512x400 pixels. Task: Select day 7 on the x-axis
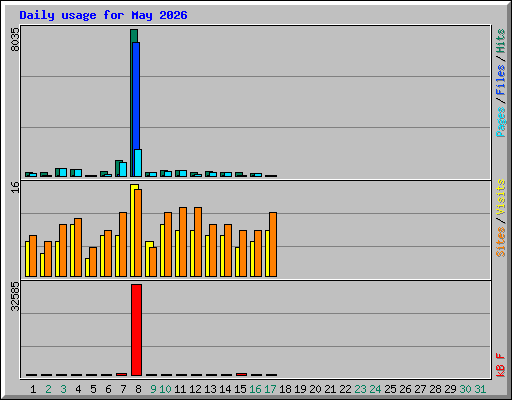(123, 389)
